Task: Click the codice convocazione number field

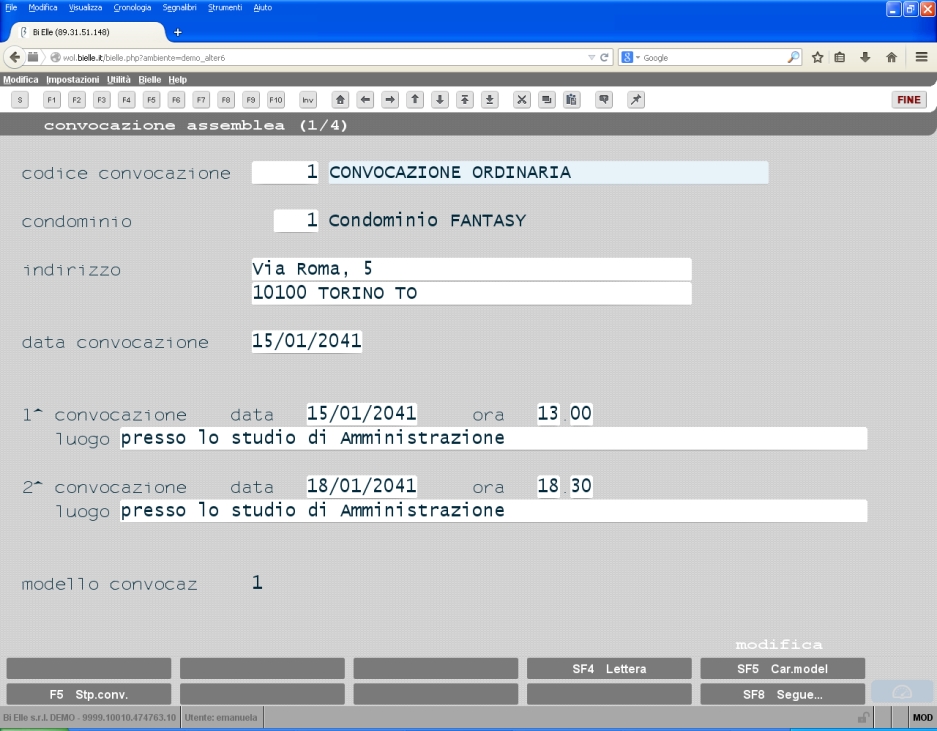Action: [x=285, y=173]
